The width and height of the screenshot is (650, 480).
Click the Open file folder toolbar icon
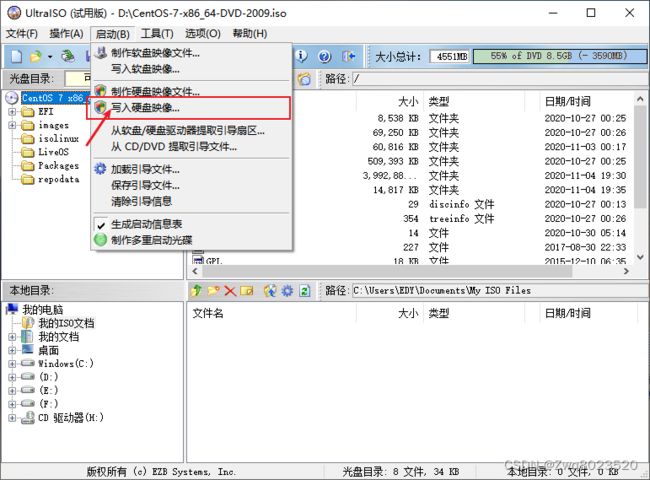(36, 56)
